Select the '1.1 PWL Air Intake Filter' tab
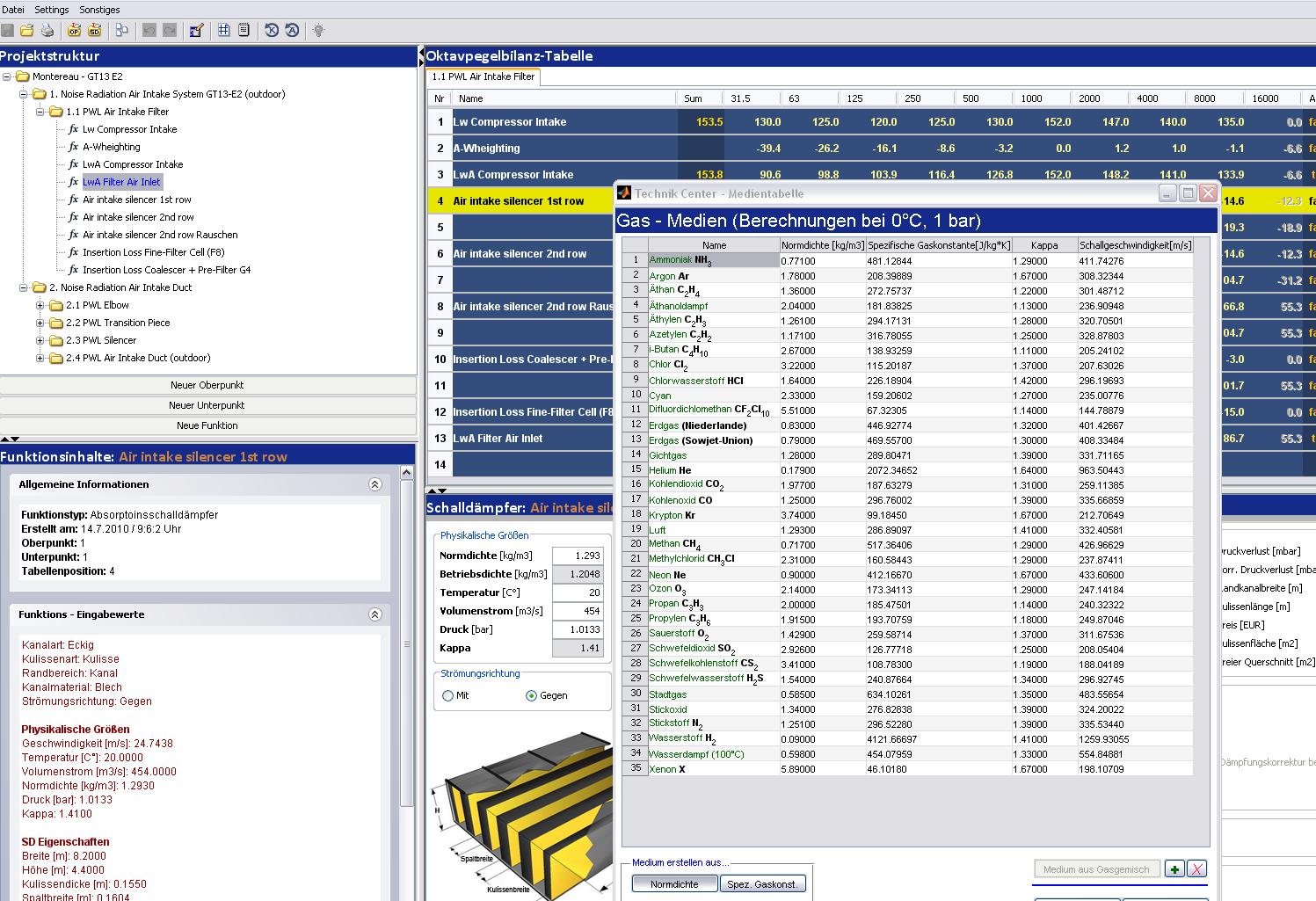 click(x=484, y=76)
